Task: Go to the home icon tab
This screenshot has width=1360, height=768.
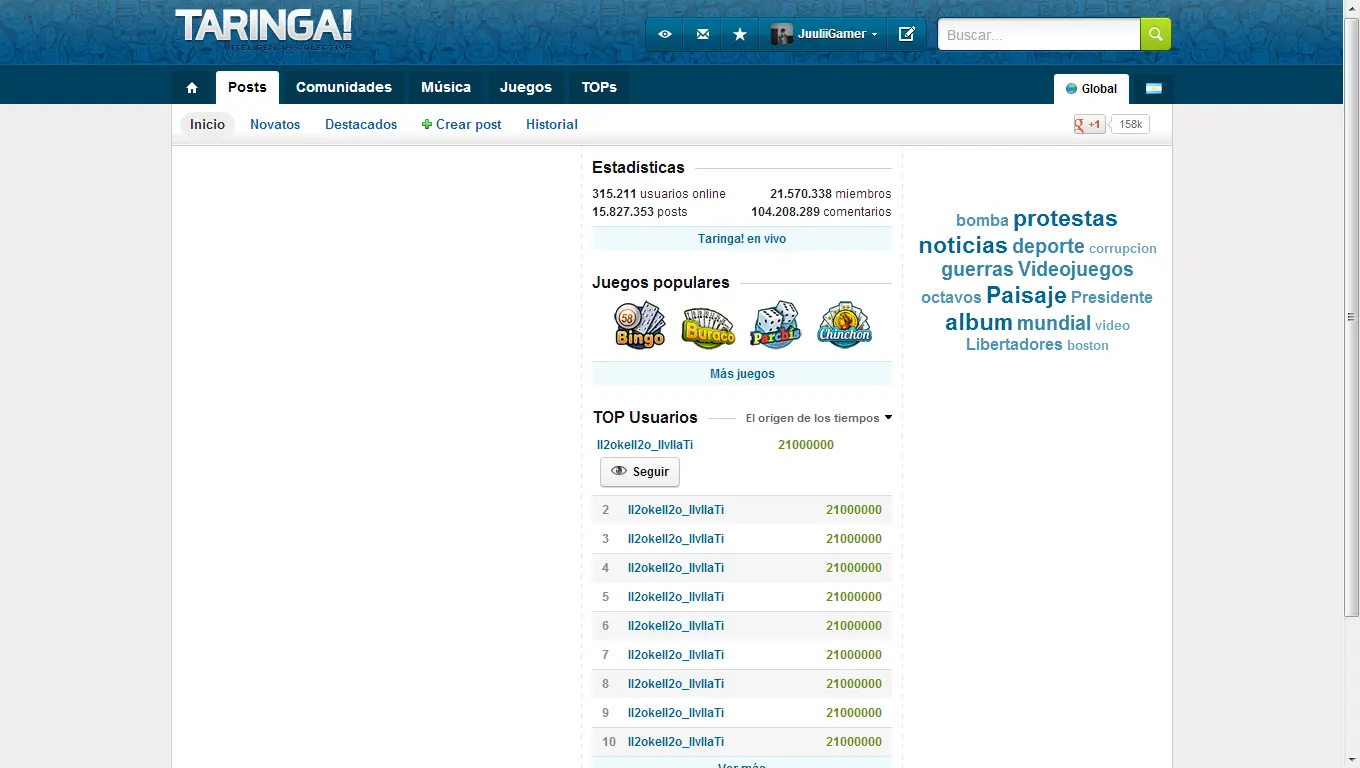Action: pyautogui.click(x=192, y=88)
